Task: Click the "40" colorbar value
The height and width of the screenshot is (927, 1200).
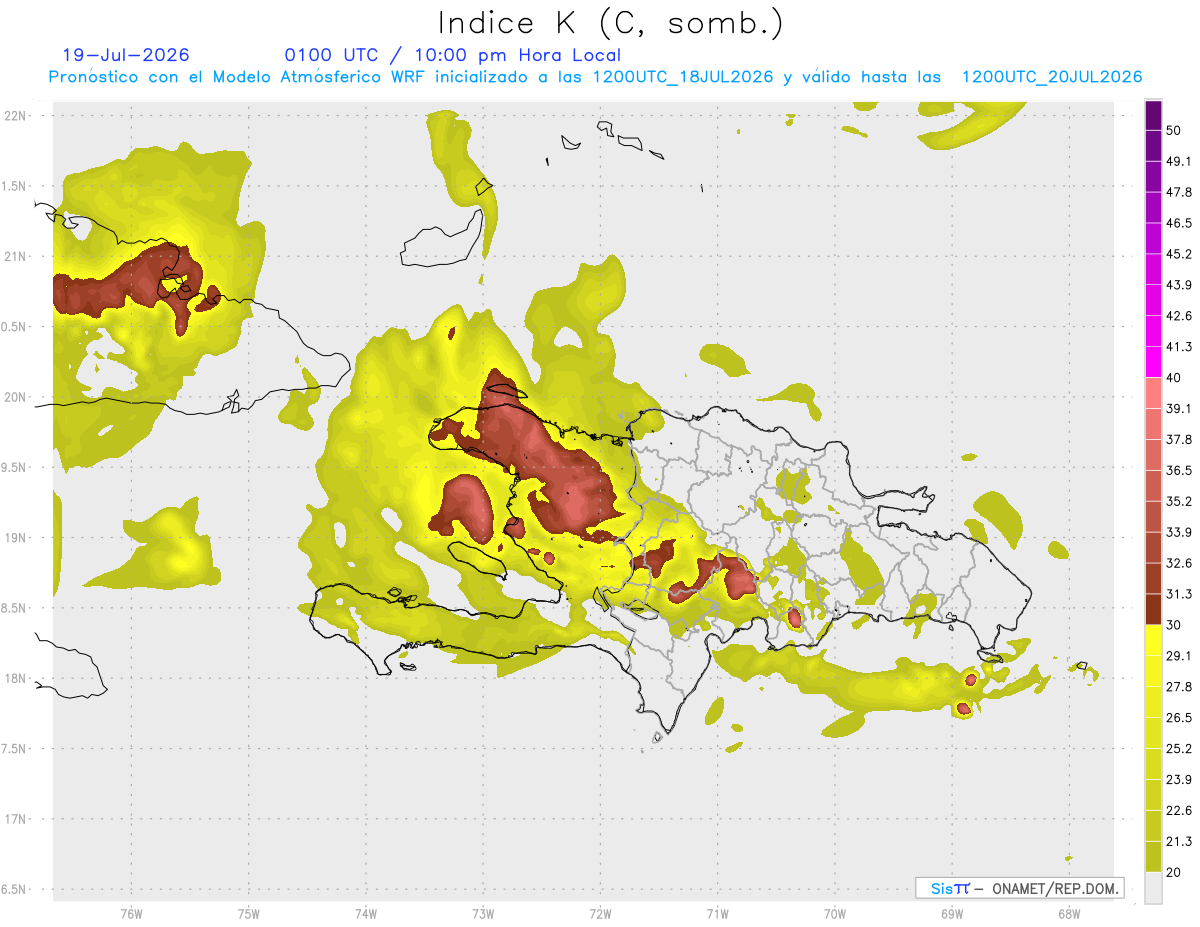Action: (1175, 378)
